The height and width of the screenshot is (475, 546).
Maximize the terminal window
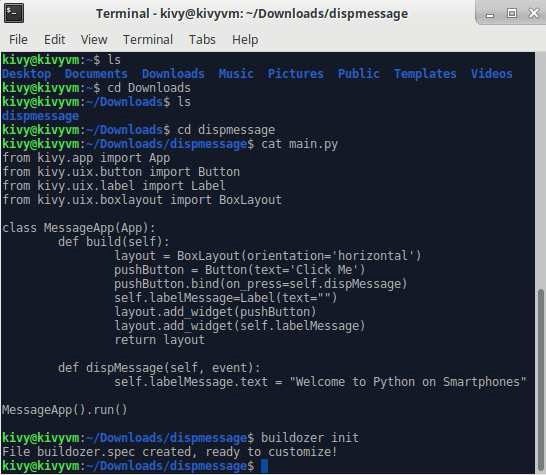click(512, 13)
